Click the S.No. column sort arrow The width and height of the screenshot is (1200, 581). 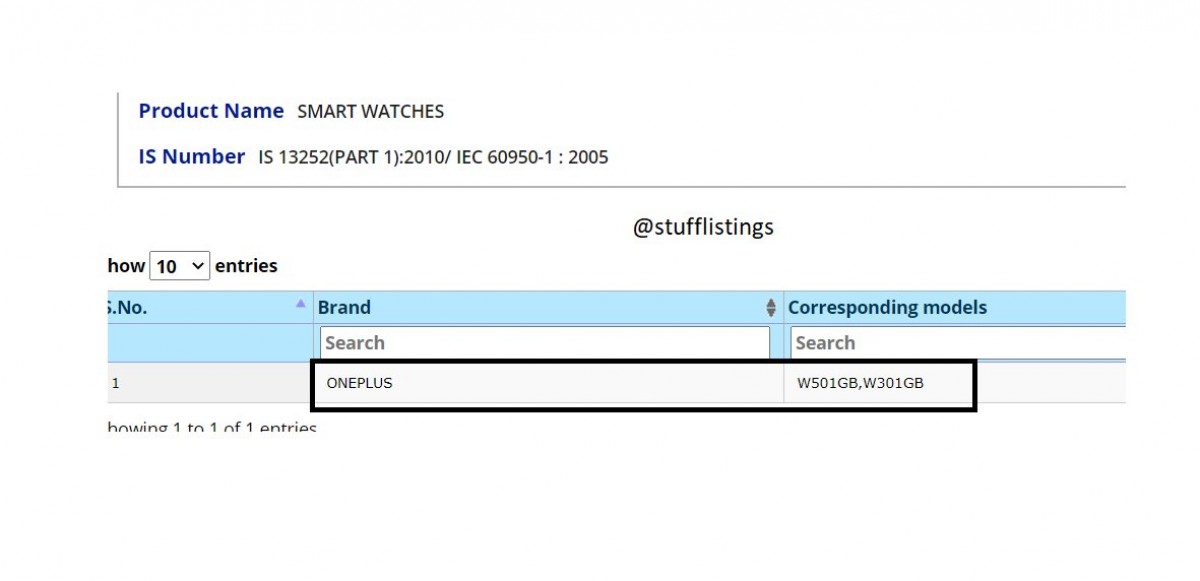(301, 302)
